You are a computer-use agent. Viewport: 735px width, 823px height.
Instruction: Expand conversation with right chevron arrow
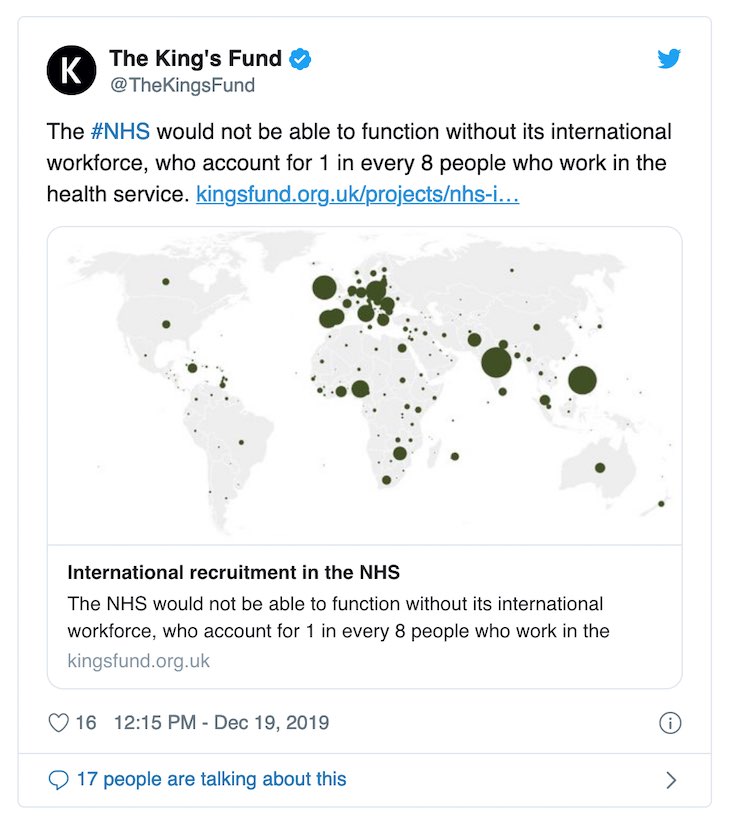(671, 780)
